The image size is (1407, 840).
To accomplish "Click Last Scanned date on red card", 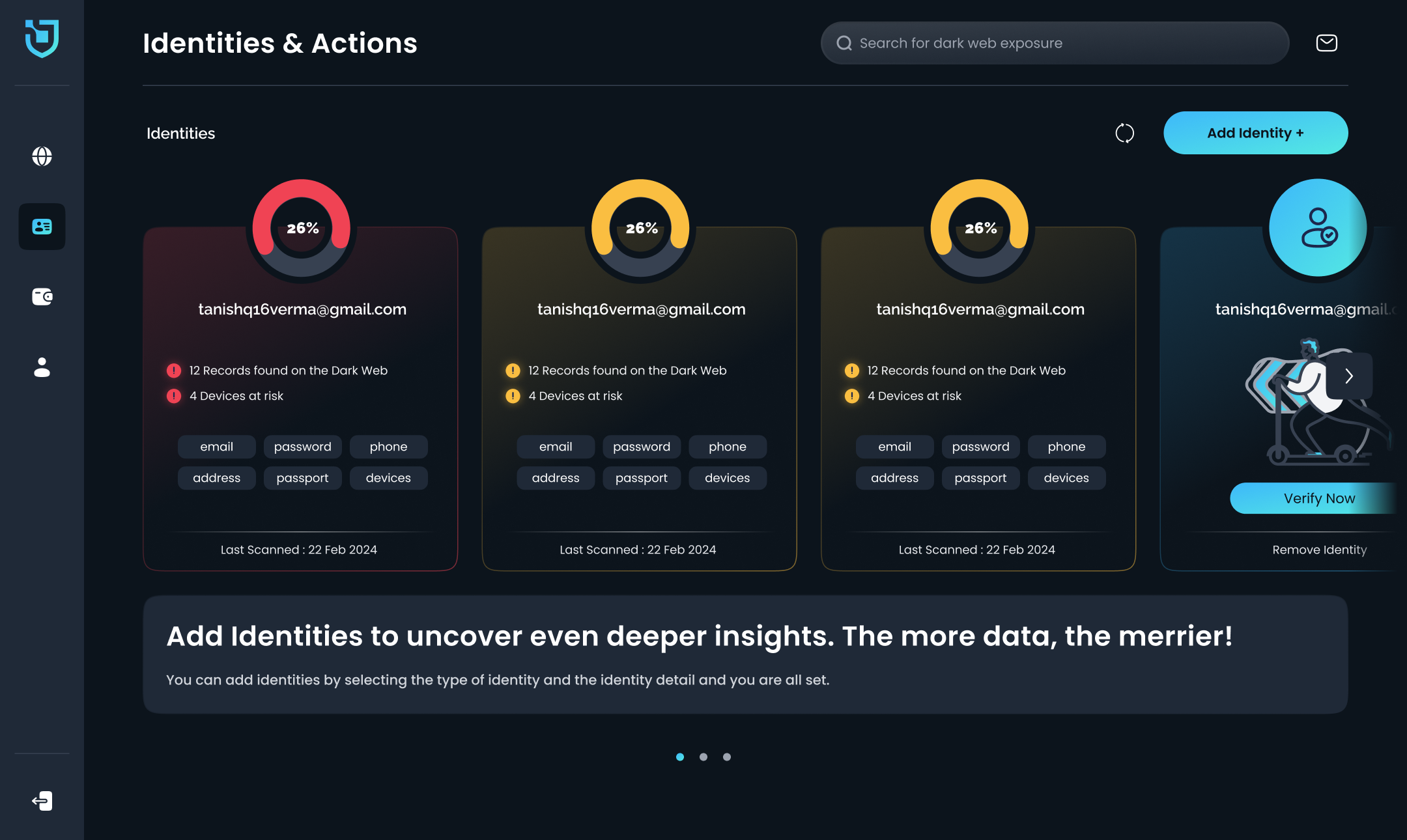I will point(299,550).
